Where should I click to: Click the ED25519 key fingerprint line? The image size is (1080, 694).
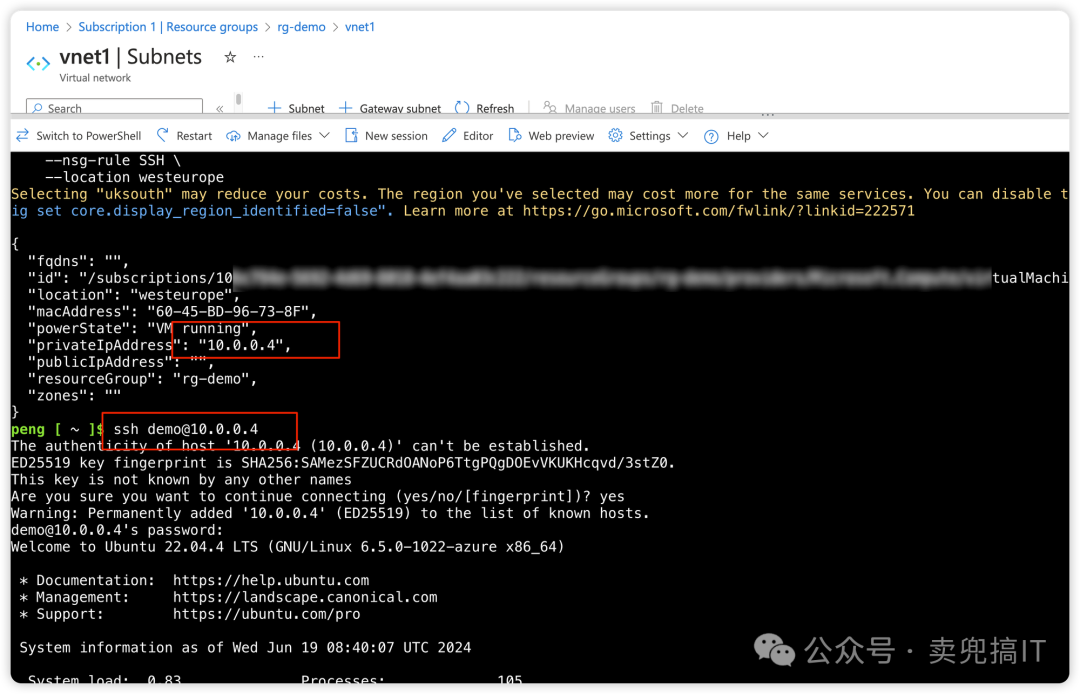click(343, 463)
